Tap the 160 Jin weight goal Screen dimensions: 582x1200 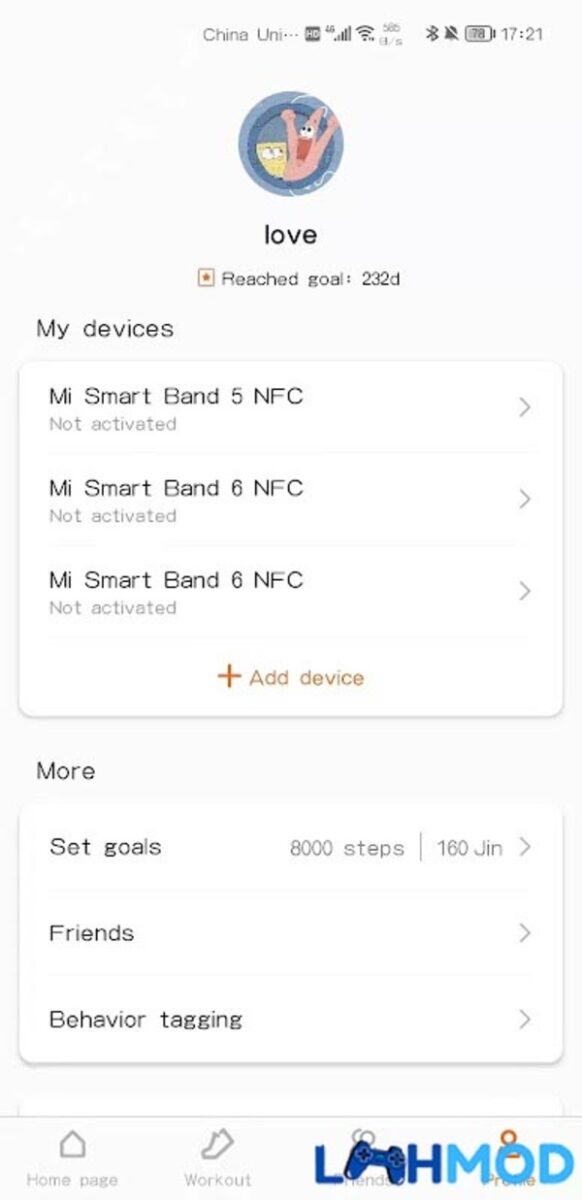click(x=470, y=848)
